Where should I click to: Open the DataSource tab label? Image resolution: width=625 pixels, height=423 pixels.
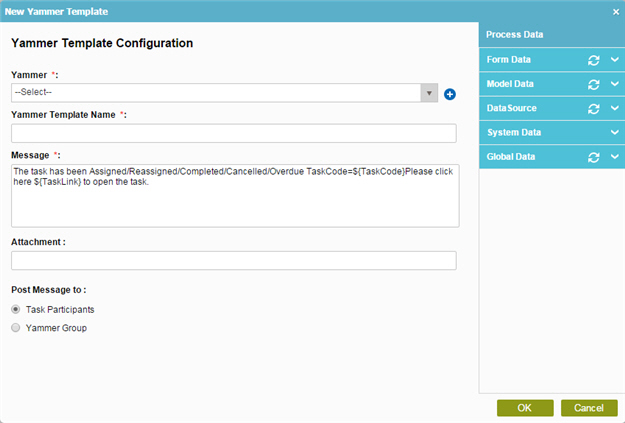pos(511,108)
